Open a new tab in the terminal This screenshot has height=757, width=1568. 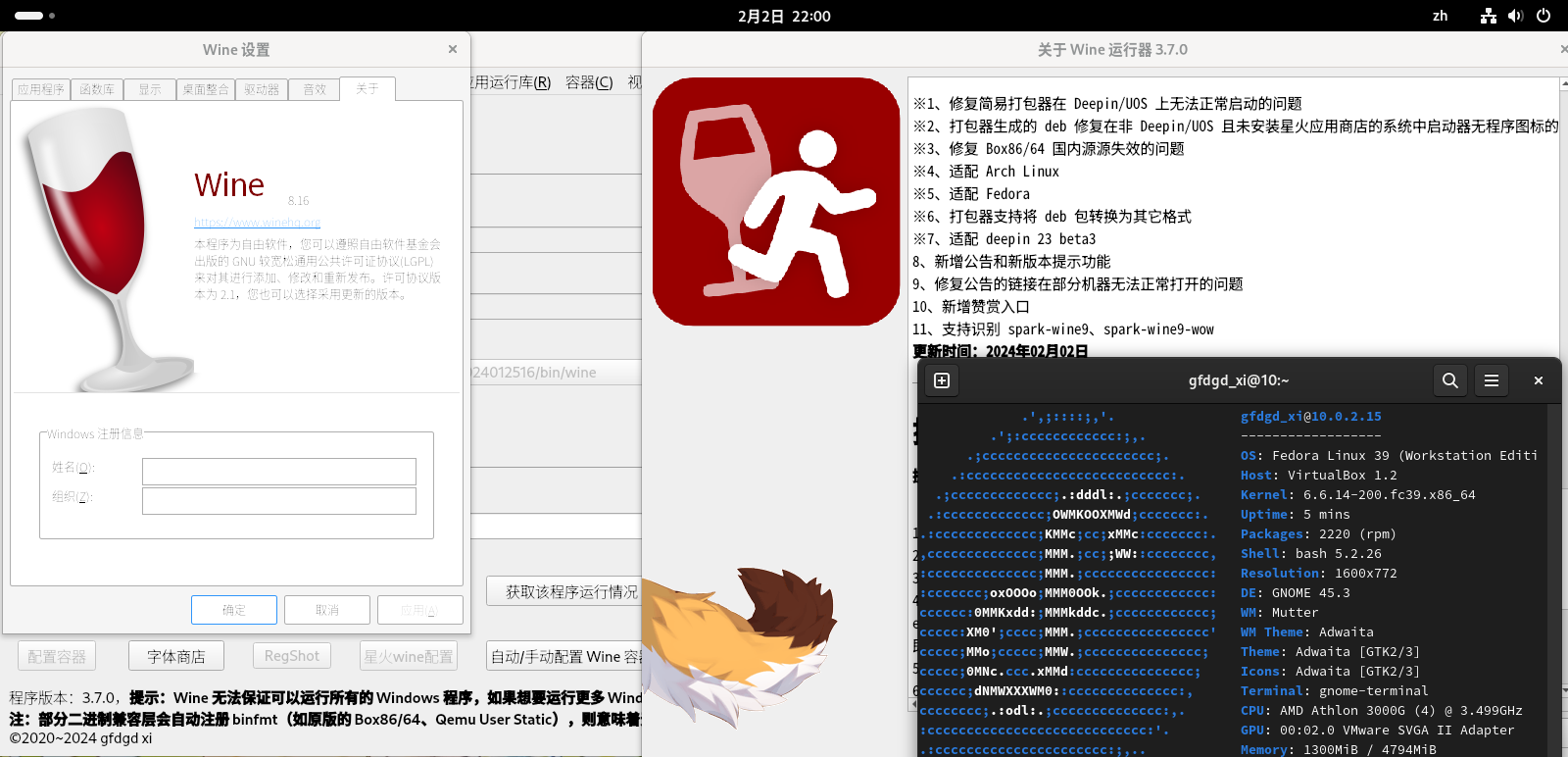click(942, 380)
